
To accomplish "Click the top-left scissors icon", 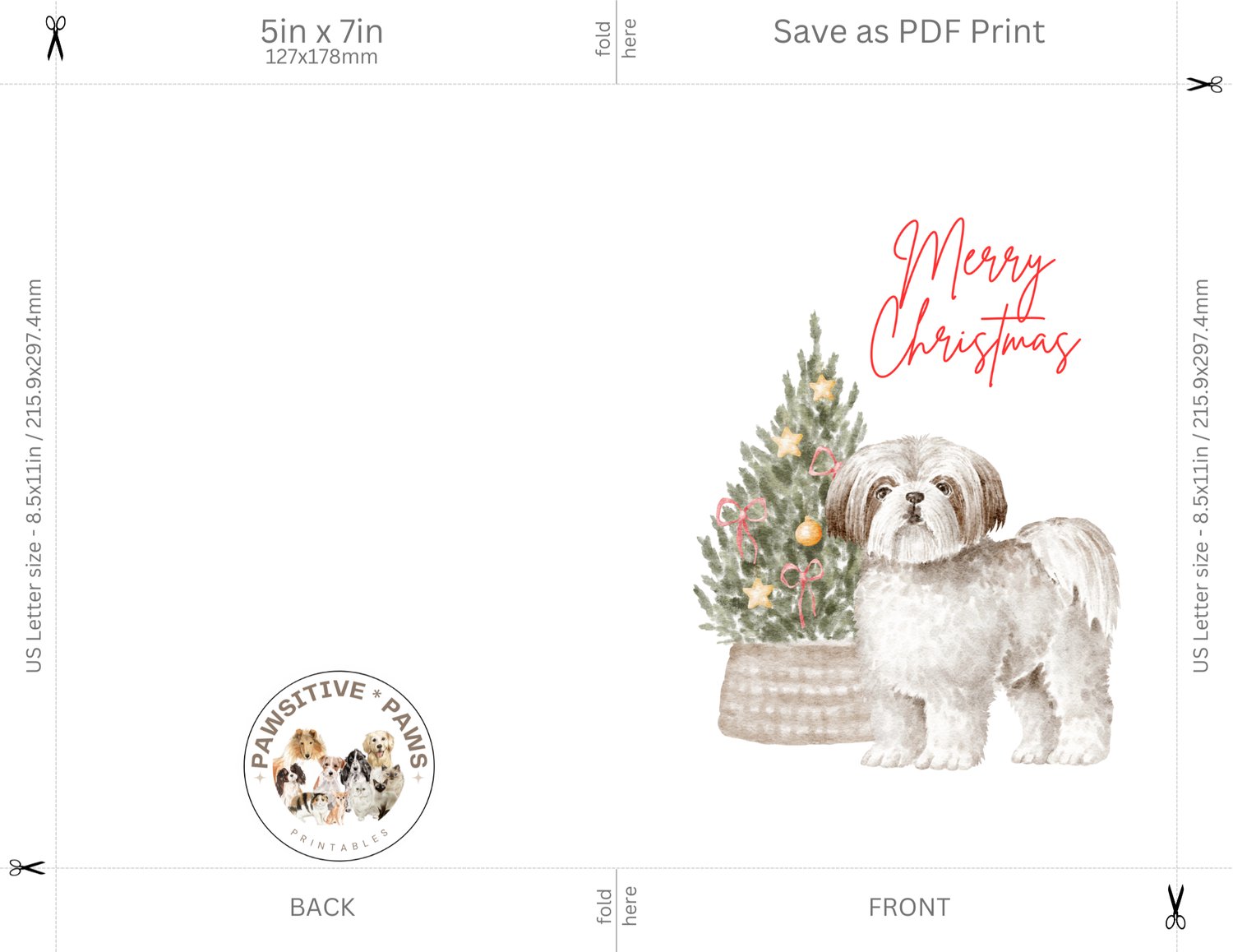I will (55, 38).
